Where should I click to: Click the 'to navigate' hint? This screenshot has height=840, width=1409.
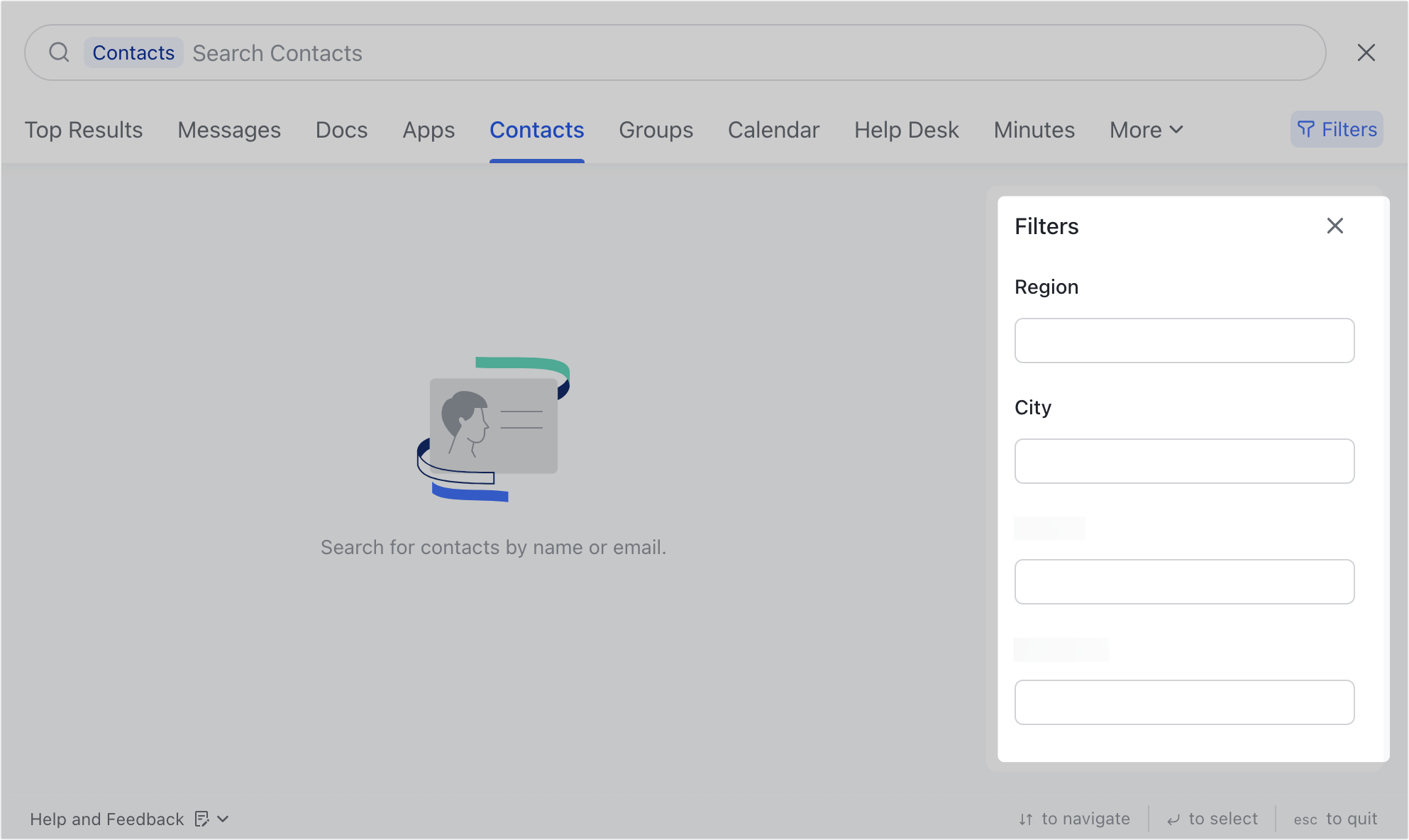(1074, 819)
